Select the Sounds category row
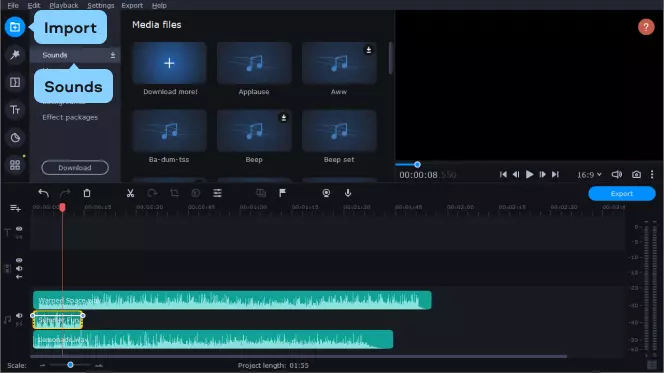This screenshot has width=664, height=373. [75, 55]
